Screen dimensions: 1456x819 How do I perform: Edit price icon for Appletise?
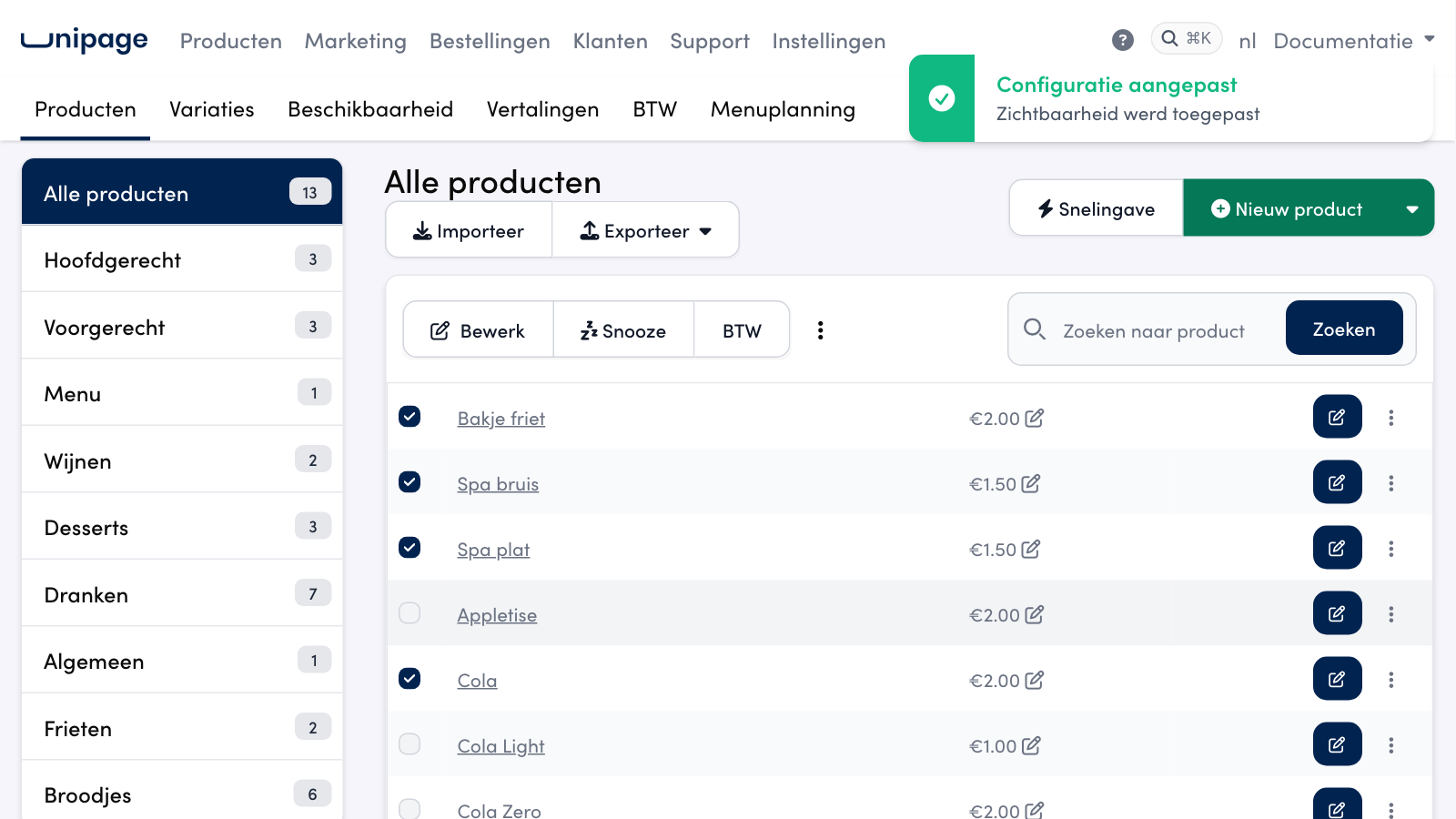pyautogui.click(x=1034, y=615)
